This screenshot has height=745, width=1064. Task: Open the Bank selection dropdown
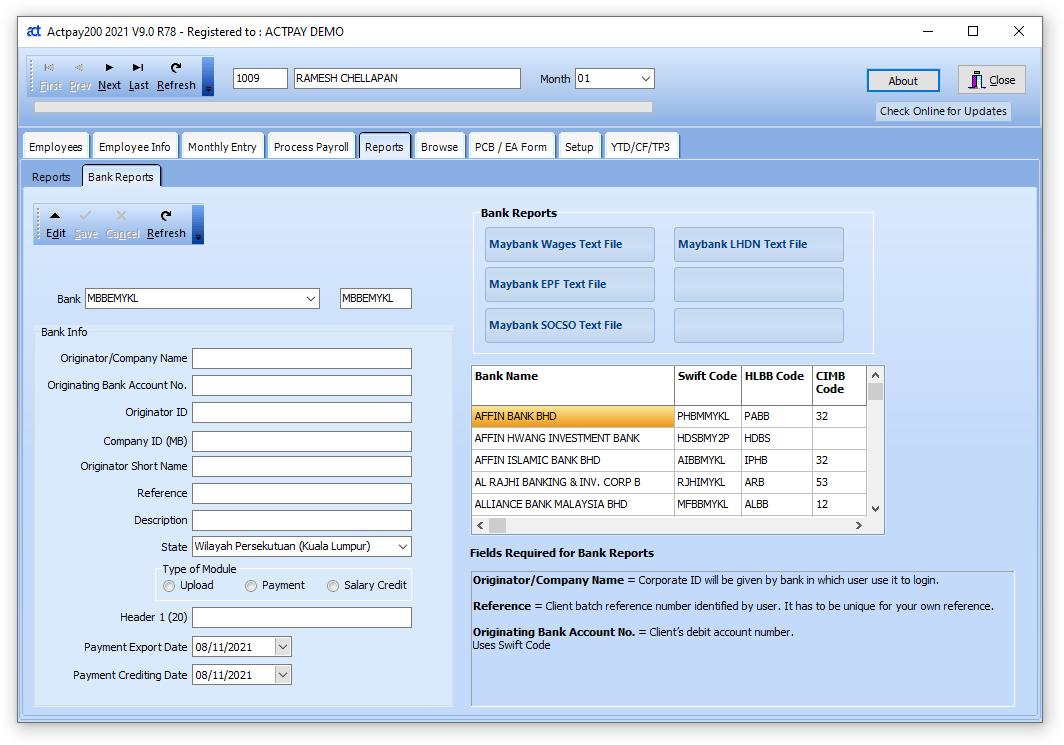(311, 298)
